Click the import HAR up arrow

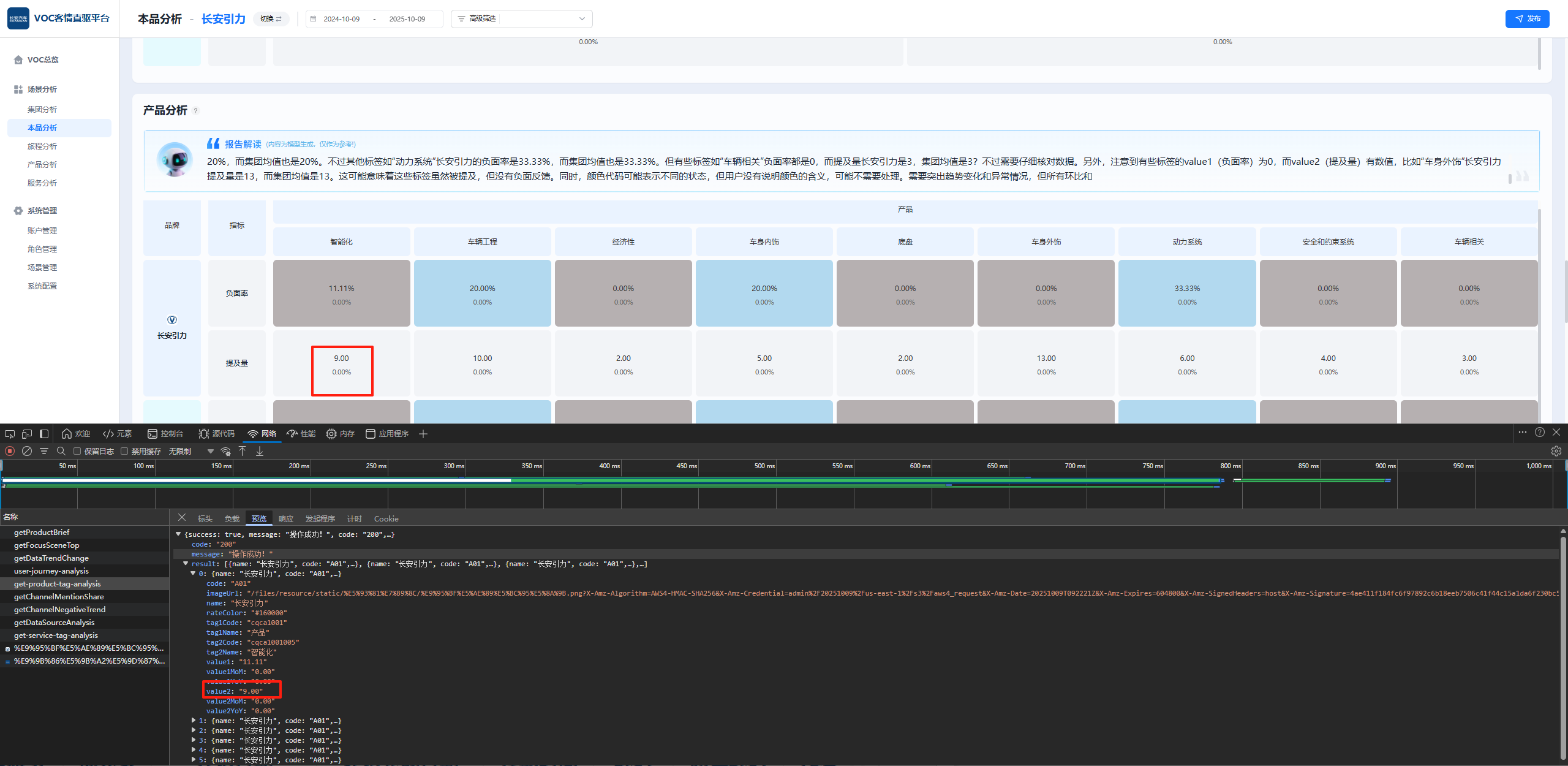[x=243, y=451]
